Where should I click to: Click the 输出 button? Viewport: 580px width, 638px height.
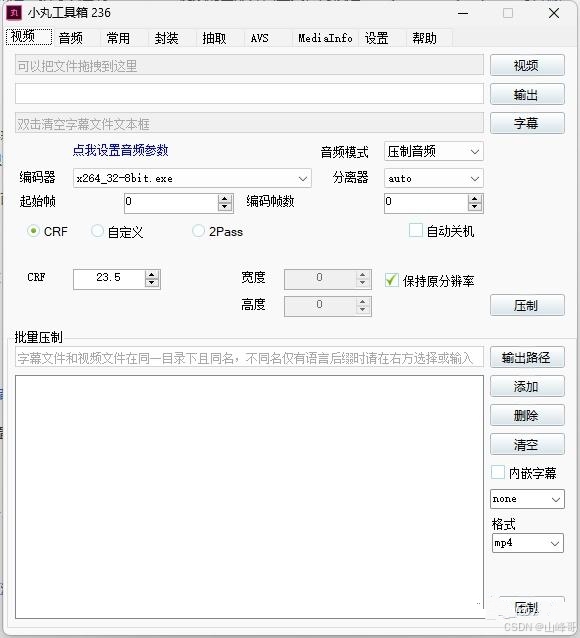(527, 94)
